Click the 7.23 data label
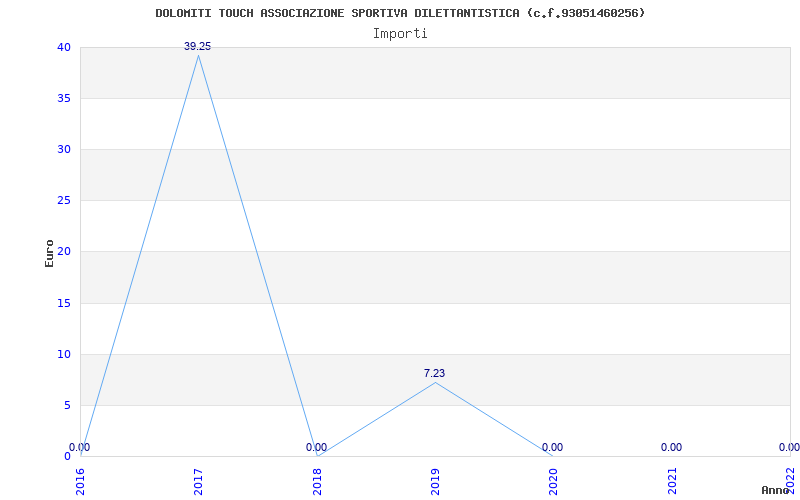The height and width of the screenshot is (500, 800). [x=434, y=373]
